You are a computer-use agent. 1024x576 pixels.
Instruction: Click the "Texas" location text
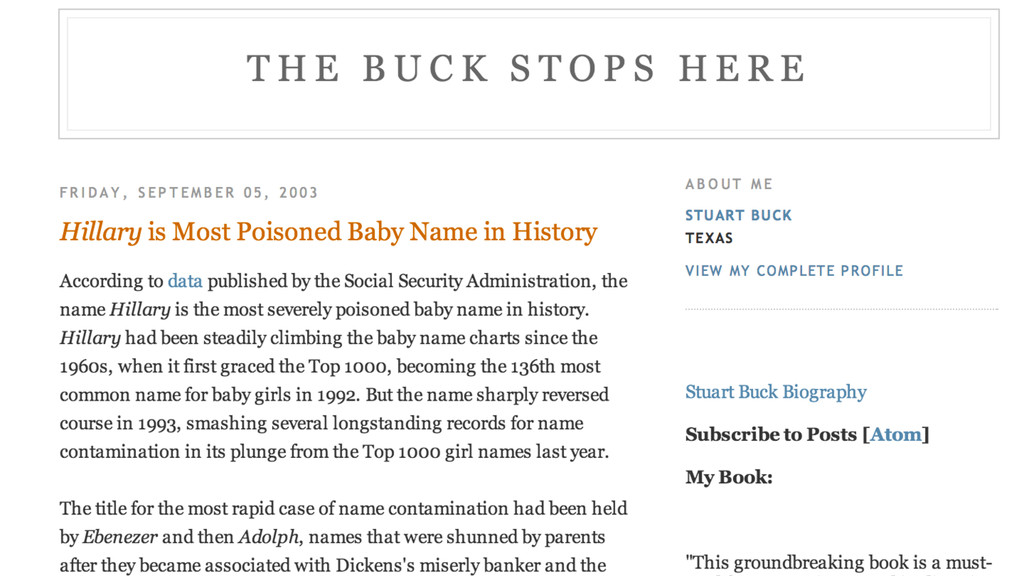709,238
